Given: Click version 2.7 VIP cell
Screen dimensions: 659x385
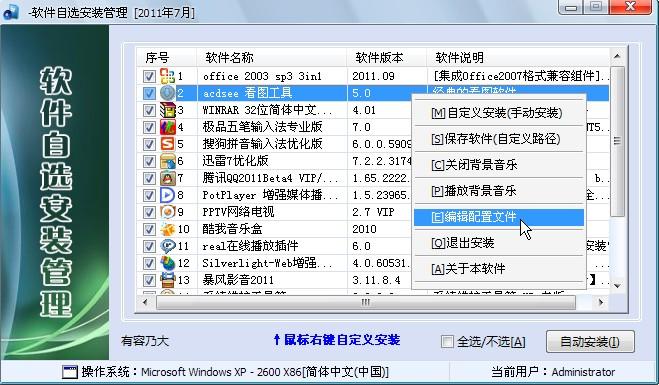Looking at the screenshot, I should [373, 212].
